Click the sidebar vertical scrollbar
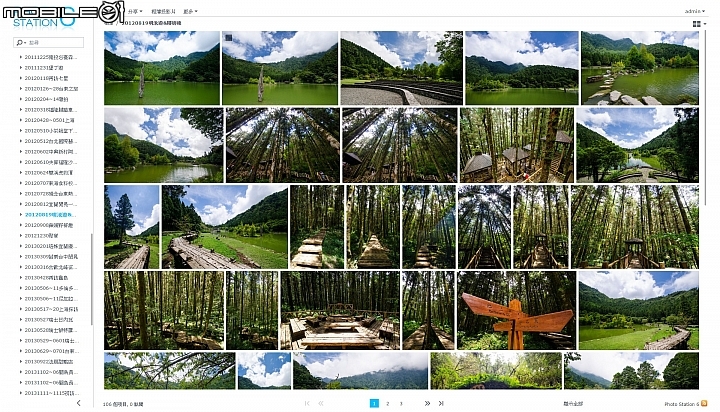720x412 pixels. [x=92, y=279]
